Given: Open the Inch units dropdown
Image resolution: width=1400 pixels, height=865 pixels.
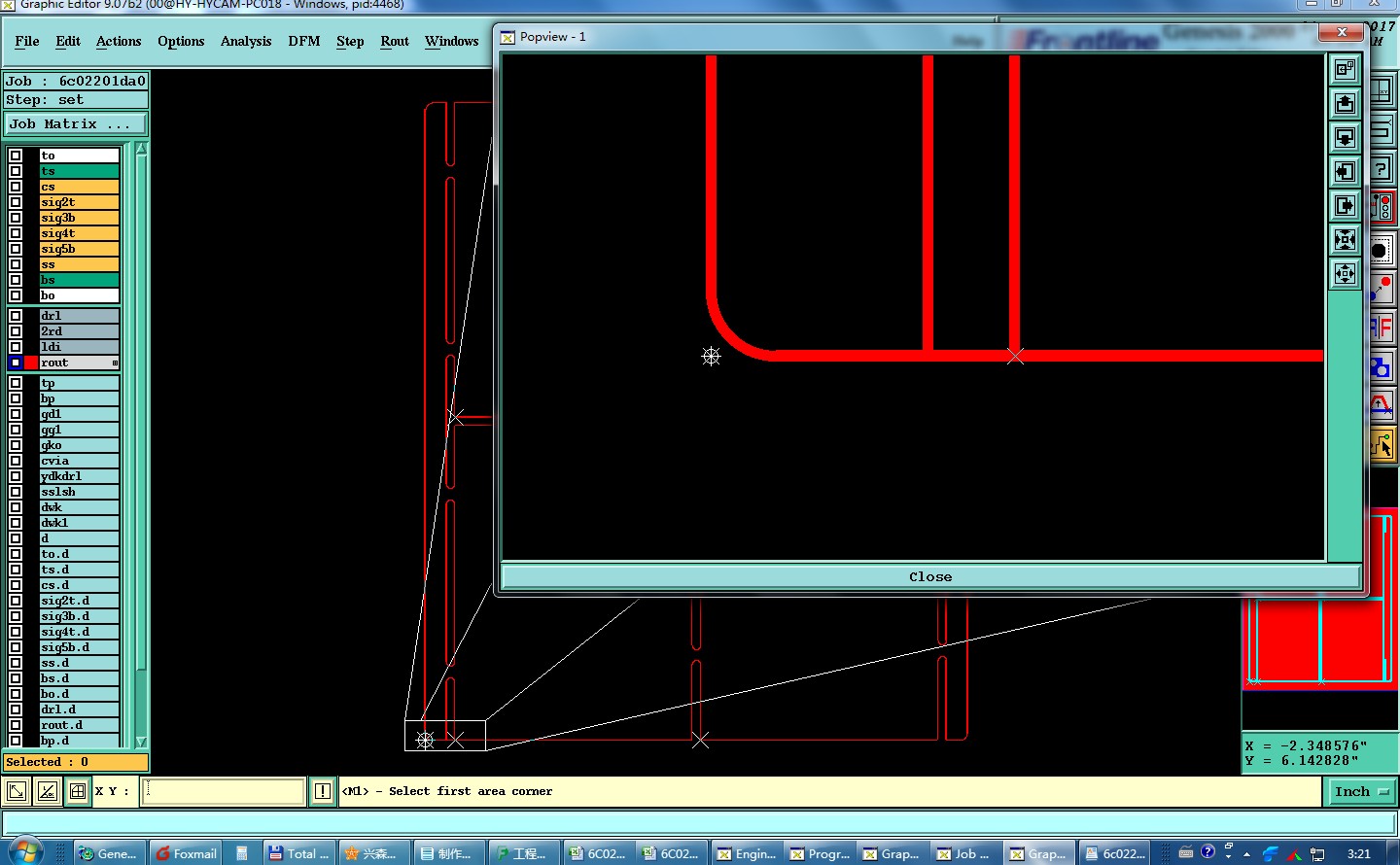Looking at the screenshot, I should [x=1361, y=792].
